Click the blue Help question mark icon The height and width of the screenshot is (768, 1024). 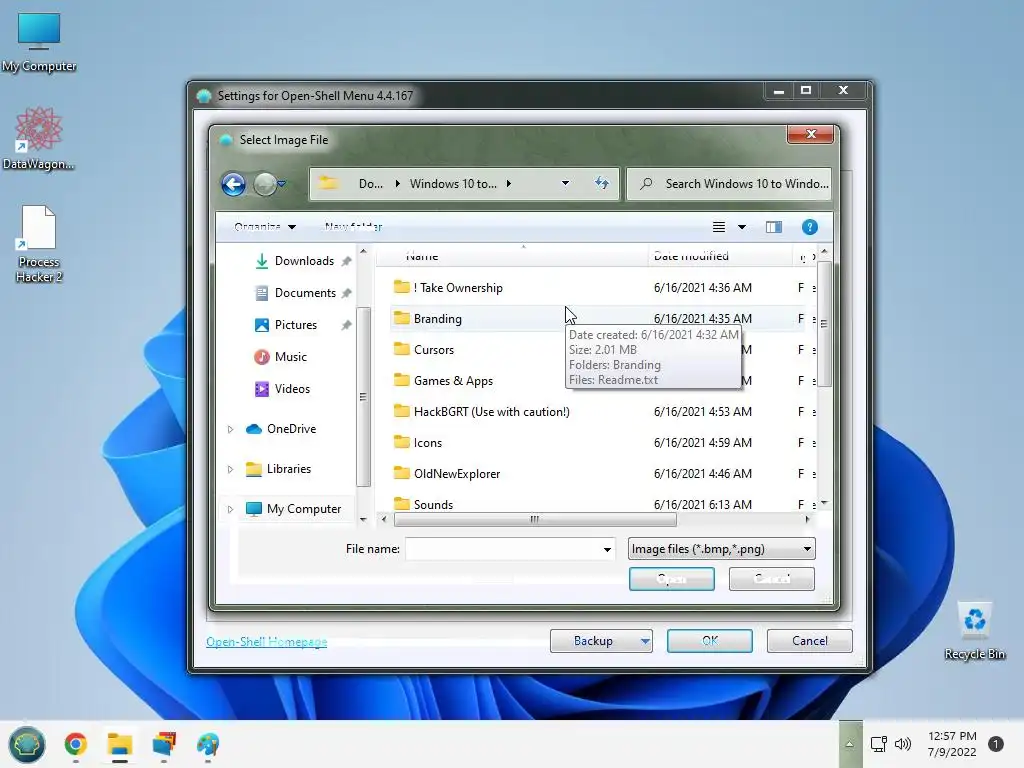pos(809,227)
